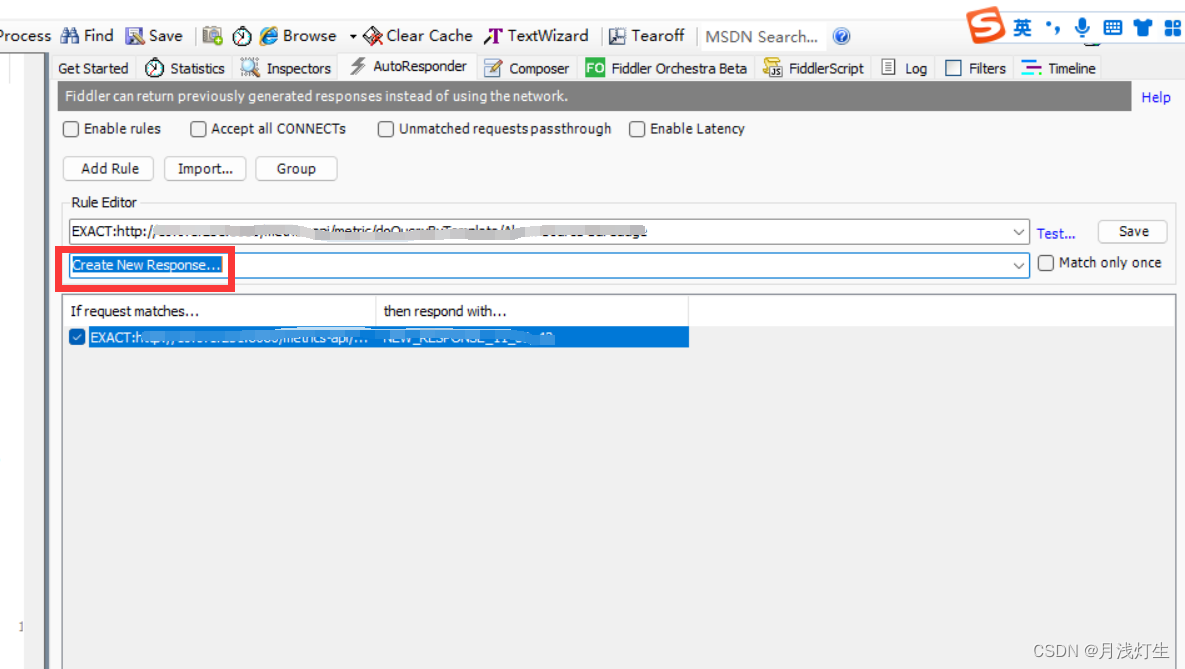Image resolution: width=1185 pixels, height=669 pixels.
Task: Open Fiddler Orchestra Beta tab
Action: pyautogui.click(x=666, y=68)
